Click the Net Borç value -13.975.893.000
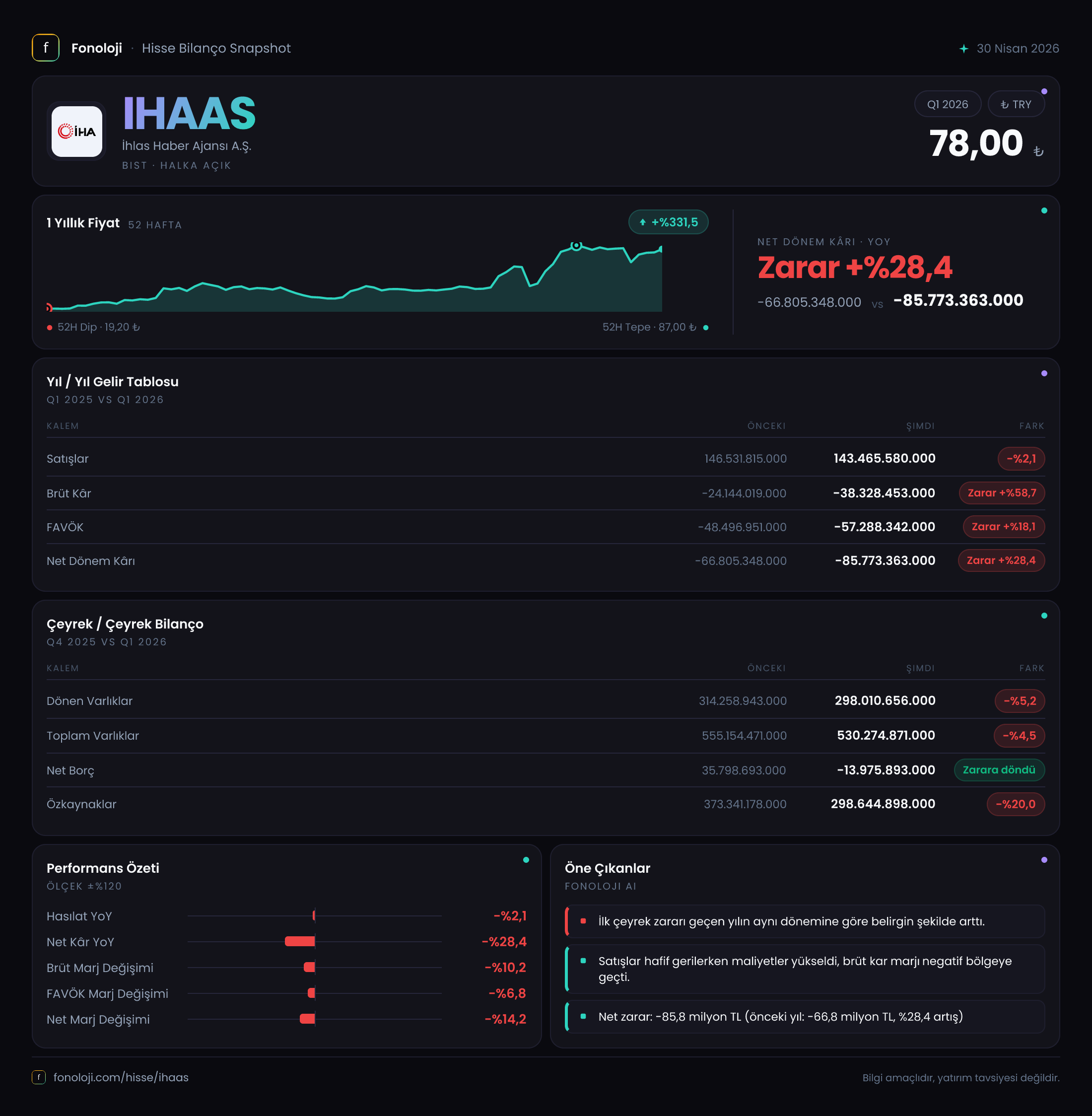This screenshot has width=1092, height=1116. tap(886, 770)
